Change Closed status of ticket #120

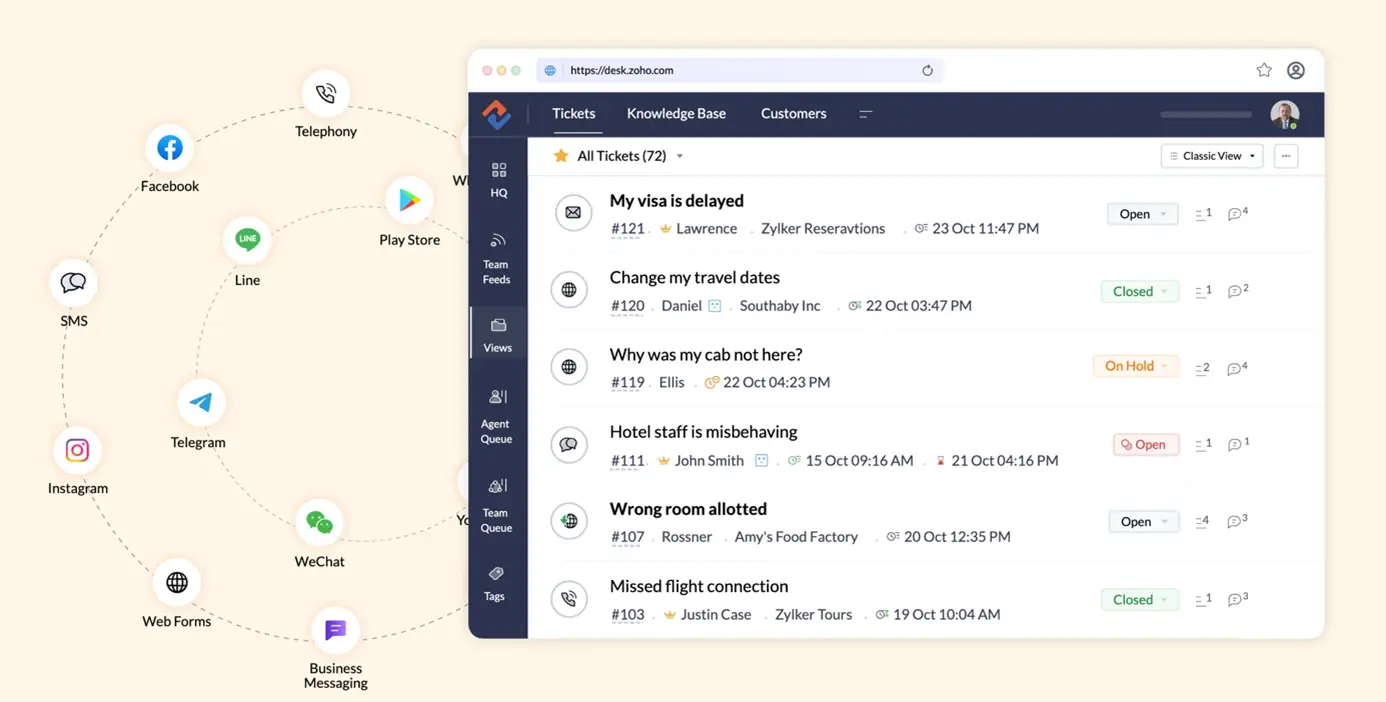pyautogui.click(x=1140, y=291)
